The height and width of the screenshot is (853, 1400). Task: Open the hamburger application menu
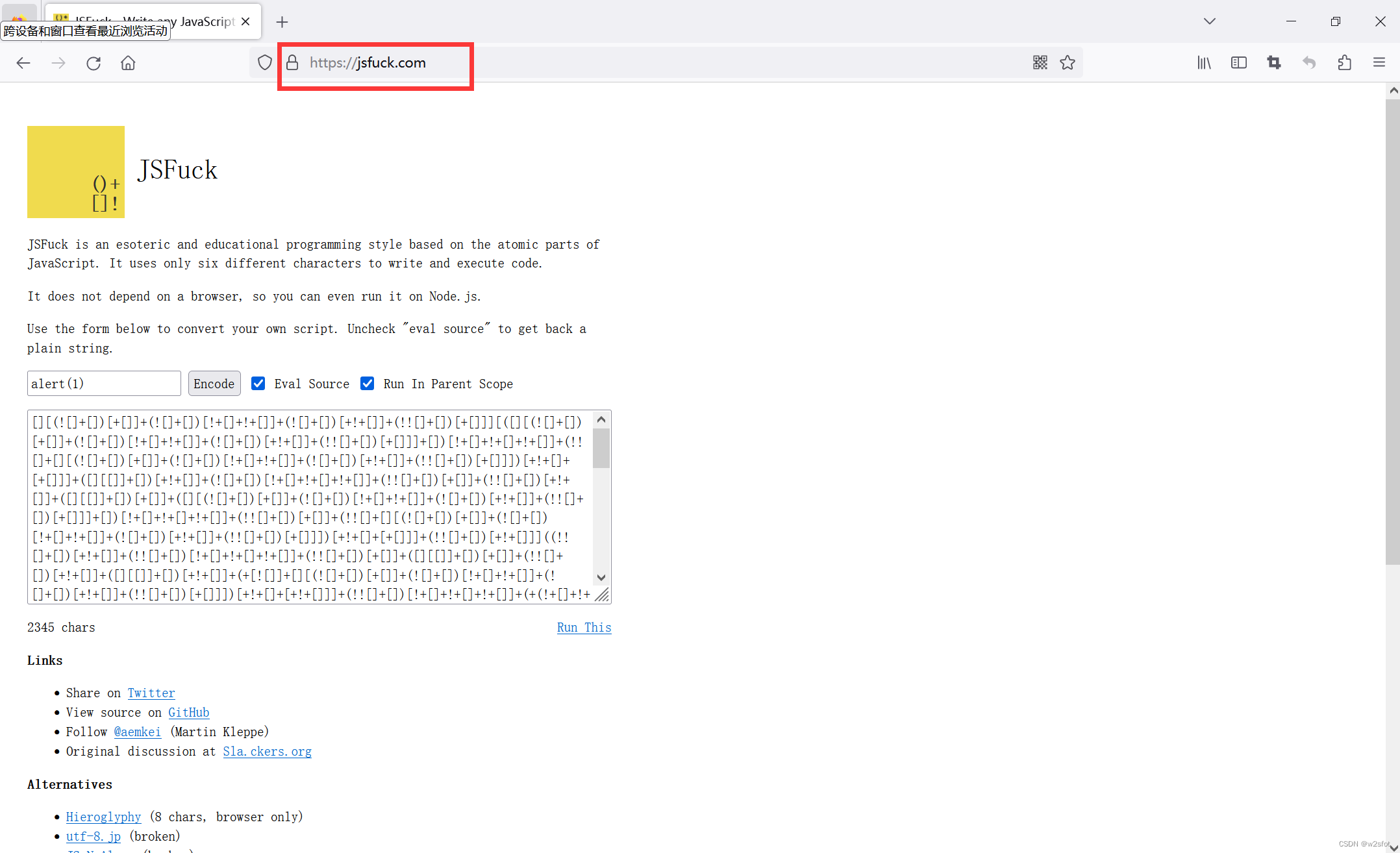(x=1379, y=63)
